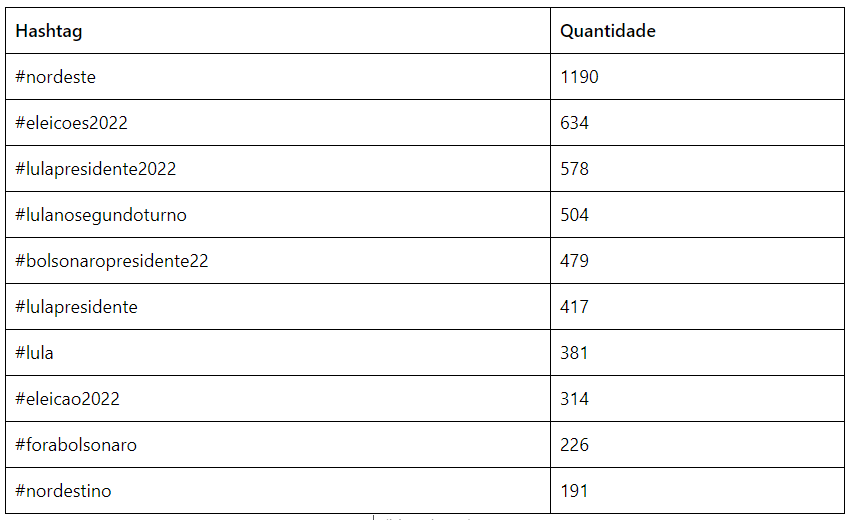Image resolution: width=848 pixels, height=520 pixels.
Task: Select the #forabolsonaro cell
Action: point(76,445)
